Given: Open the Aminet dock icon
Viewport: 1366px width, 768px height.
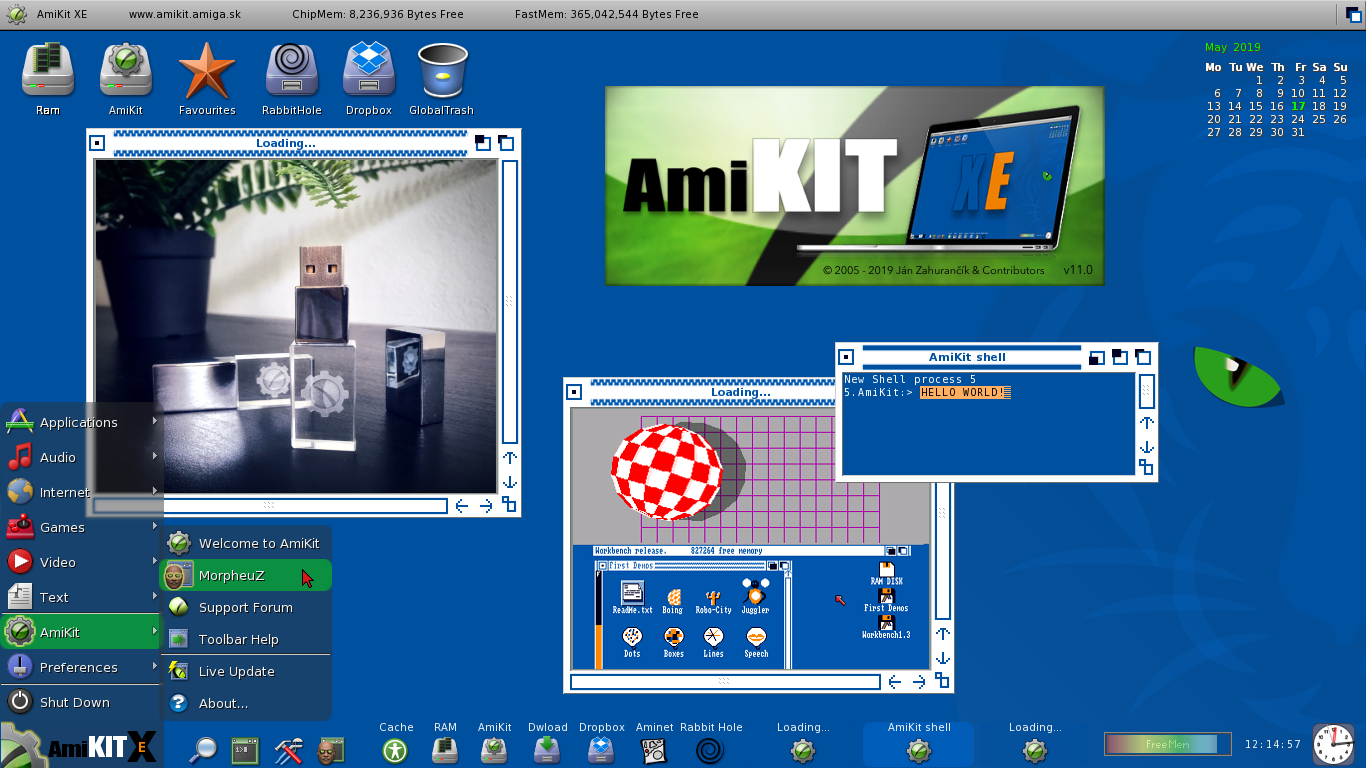Looking at the screenshot, I should [654, 749].
